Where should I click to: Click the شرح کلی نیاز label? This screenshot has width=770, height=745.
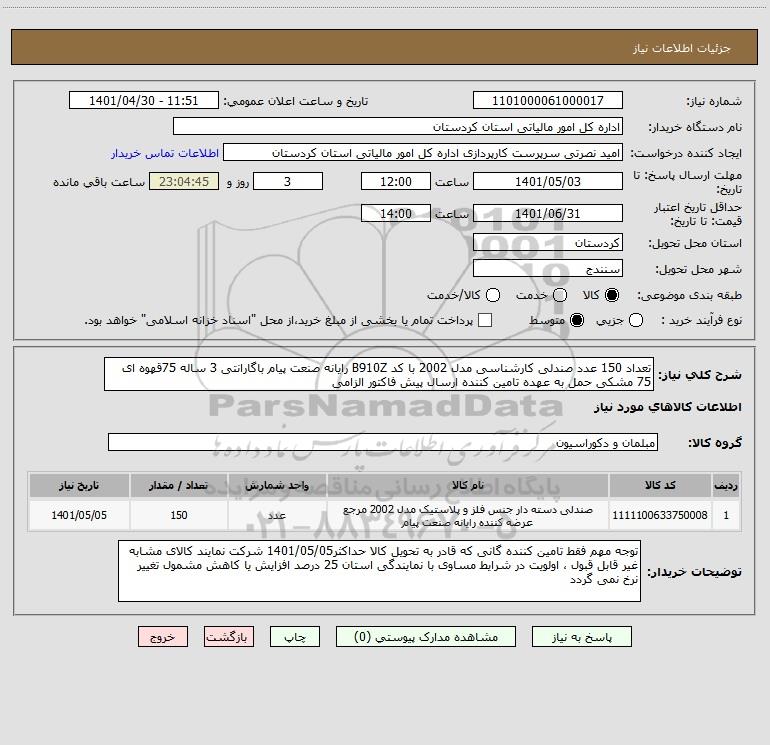tap(700, 375)
